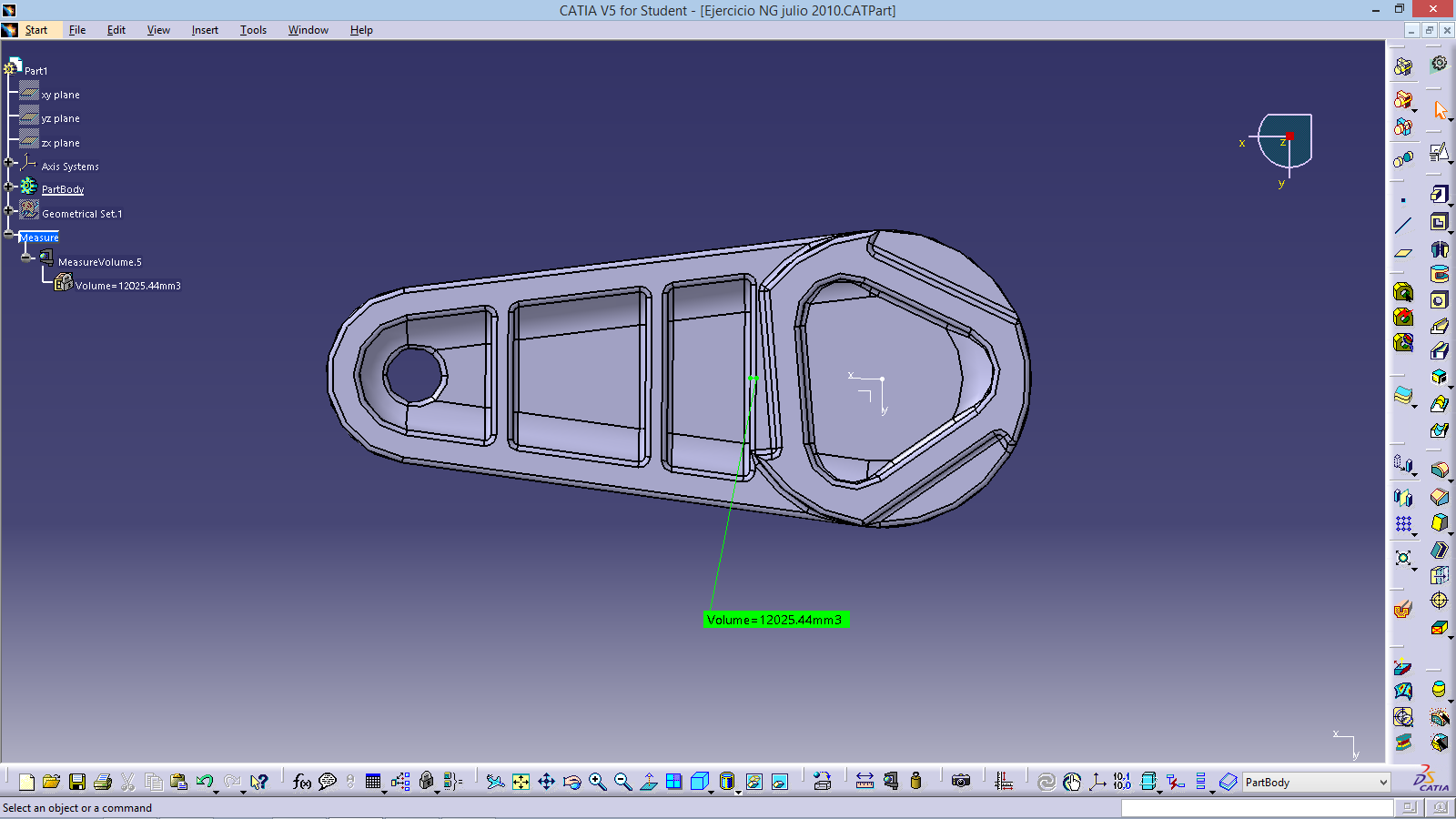The height and width of the screenshot is (819, 1456).
Task: Open the Help menu
Action: point(361,30)
